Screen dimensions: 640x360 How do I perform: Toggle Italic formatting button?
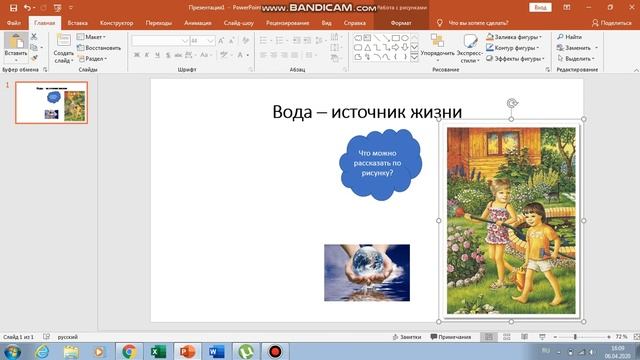click(x=147, y=55)
